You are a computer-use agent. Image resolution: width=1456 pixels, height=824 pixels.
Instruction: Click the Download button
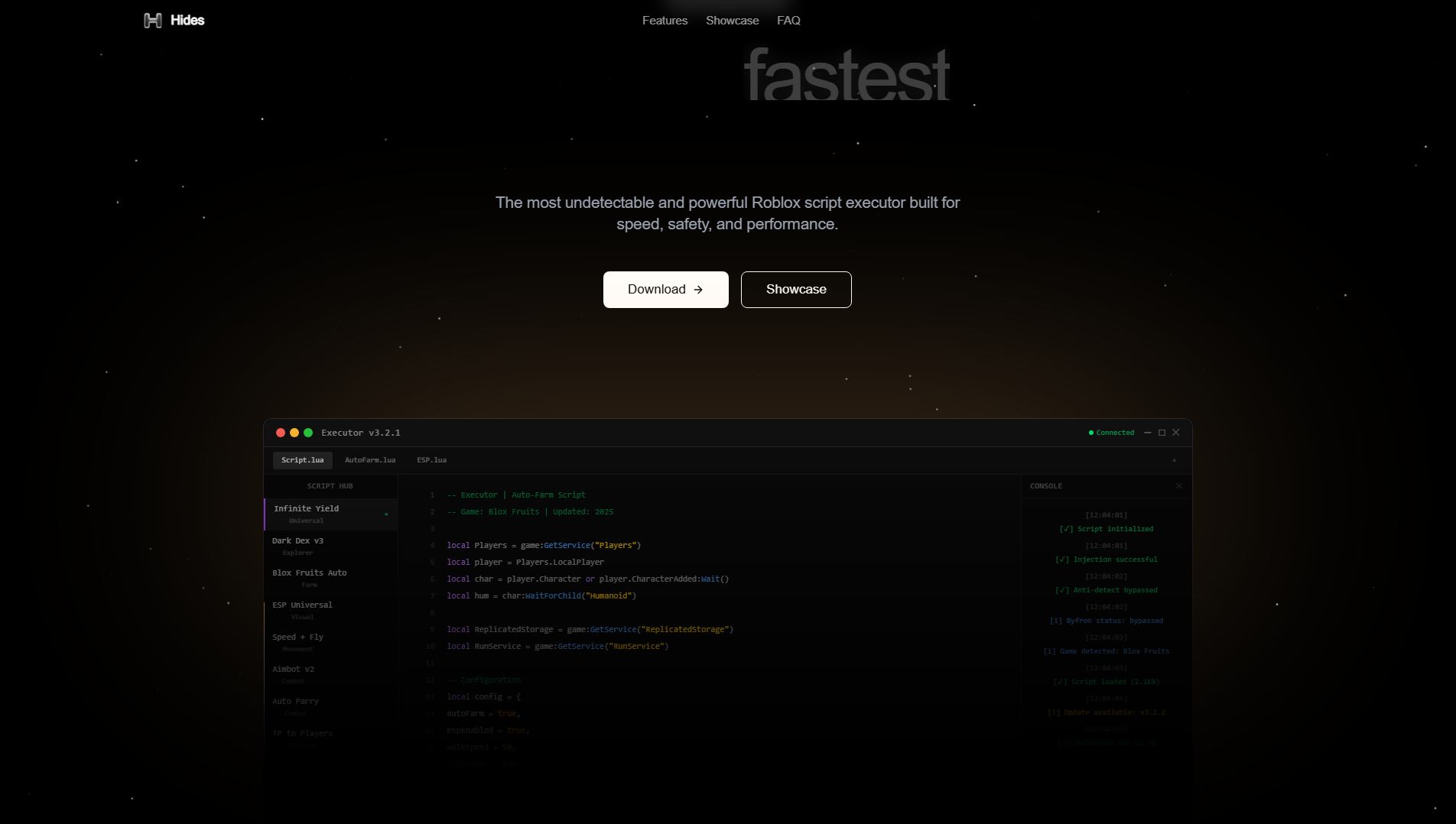coord(665,290)
